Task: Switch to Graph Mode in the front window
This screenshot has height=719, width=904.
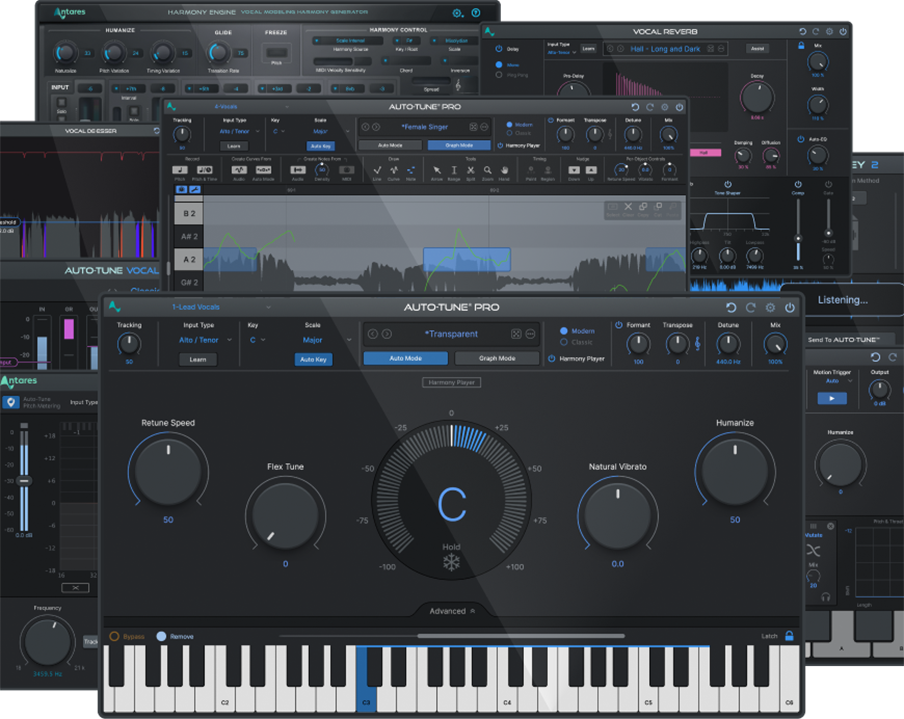Action: (496, 356)
